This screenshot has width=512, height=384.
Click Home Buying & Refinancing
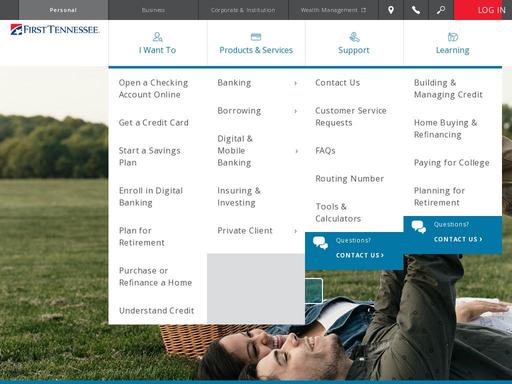(445, 129)
